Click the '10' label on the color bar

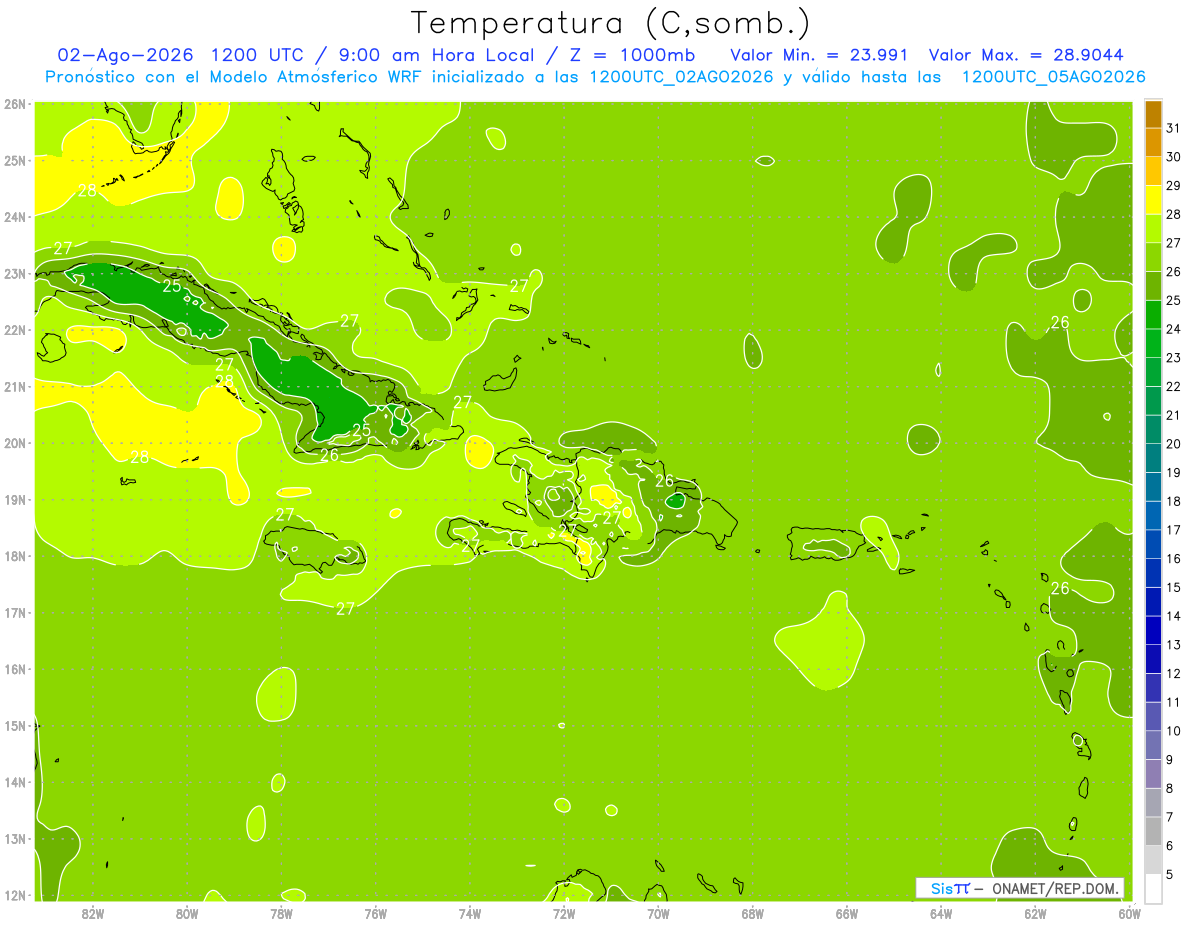[x=1173, y=731]
